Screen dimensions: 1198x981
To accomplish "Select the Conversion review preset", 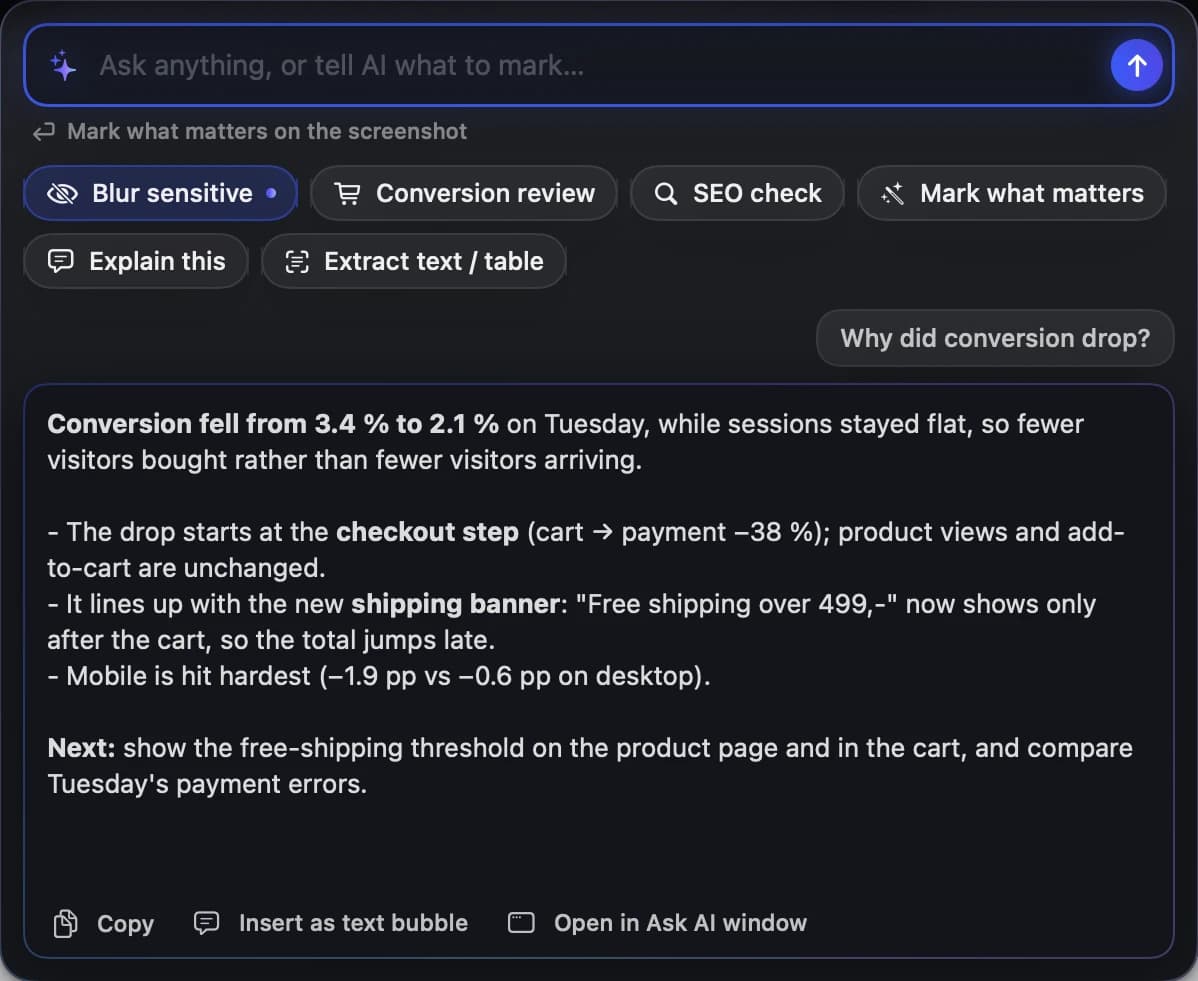I will pyautogui.click(x=464, y=193).
